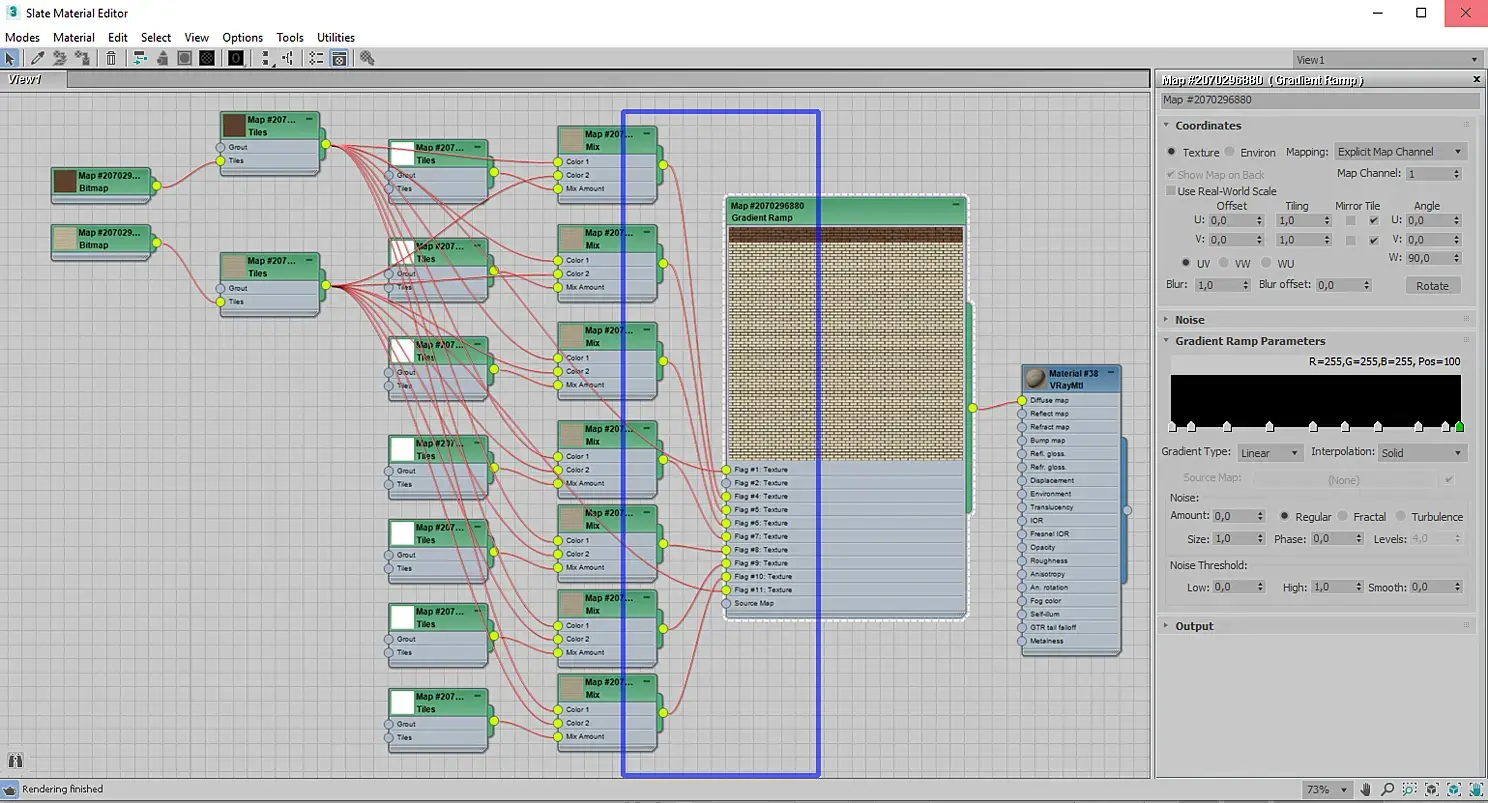Open the Material menu
This screenshot has height=803, width=1488.
pos(74,37)
